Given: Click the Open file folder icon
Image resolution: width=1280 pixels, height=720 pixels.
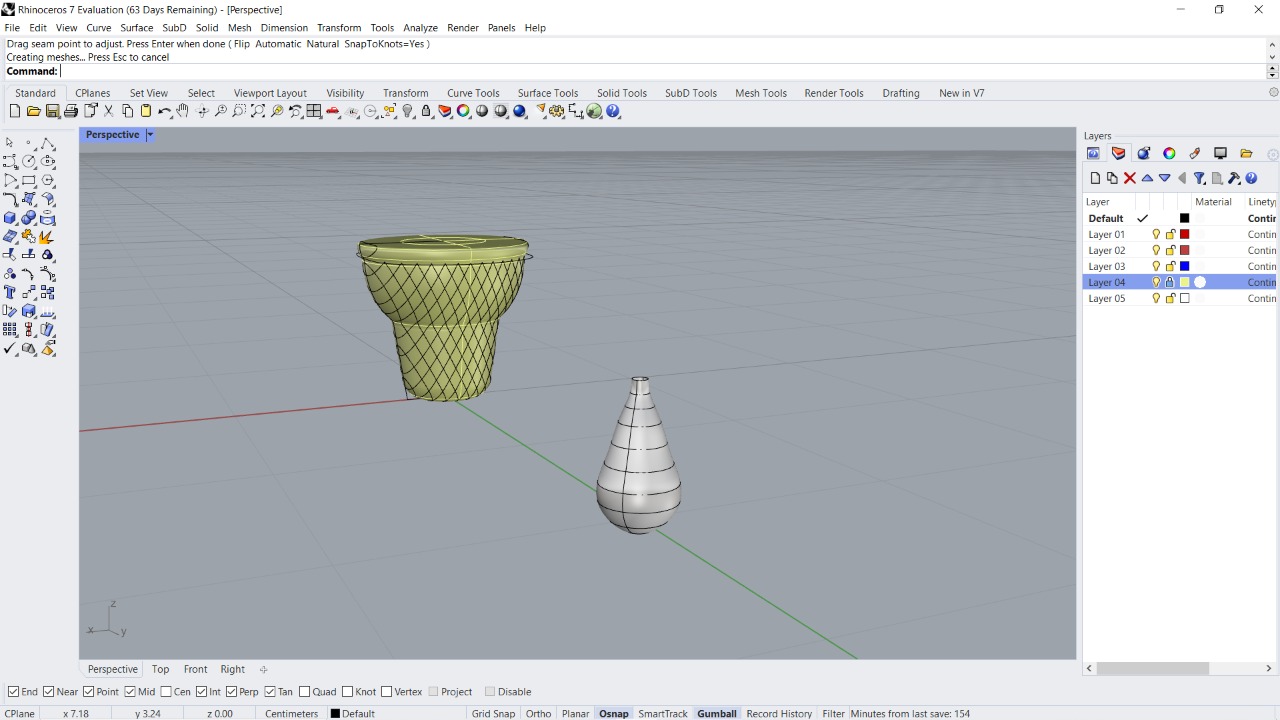Looking at the screenshot, I should click(33, 111).
